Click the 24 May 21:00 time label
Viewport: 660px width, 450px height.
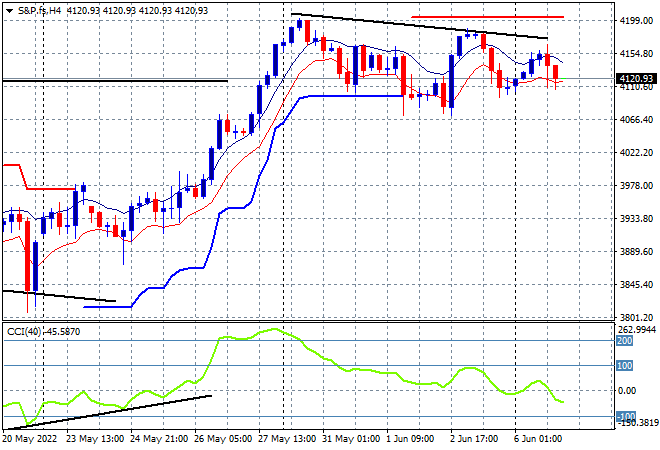[x=159, y=439]
